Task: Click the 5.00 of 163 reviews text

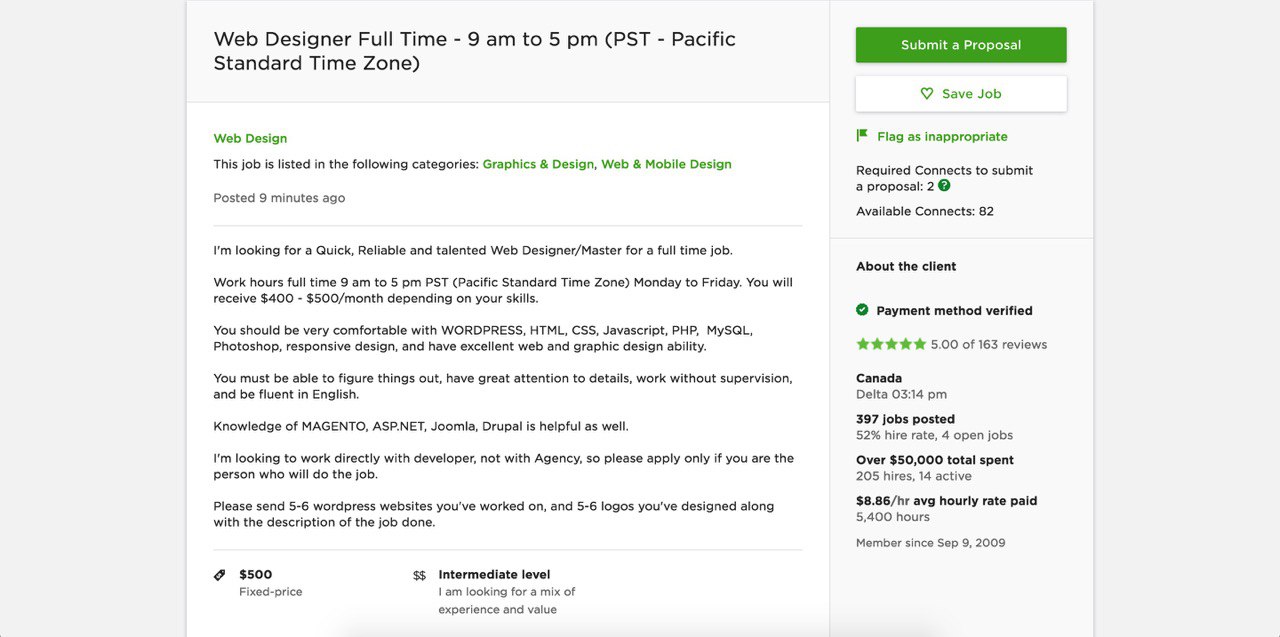Action: pos(989,344)
